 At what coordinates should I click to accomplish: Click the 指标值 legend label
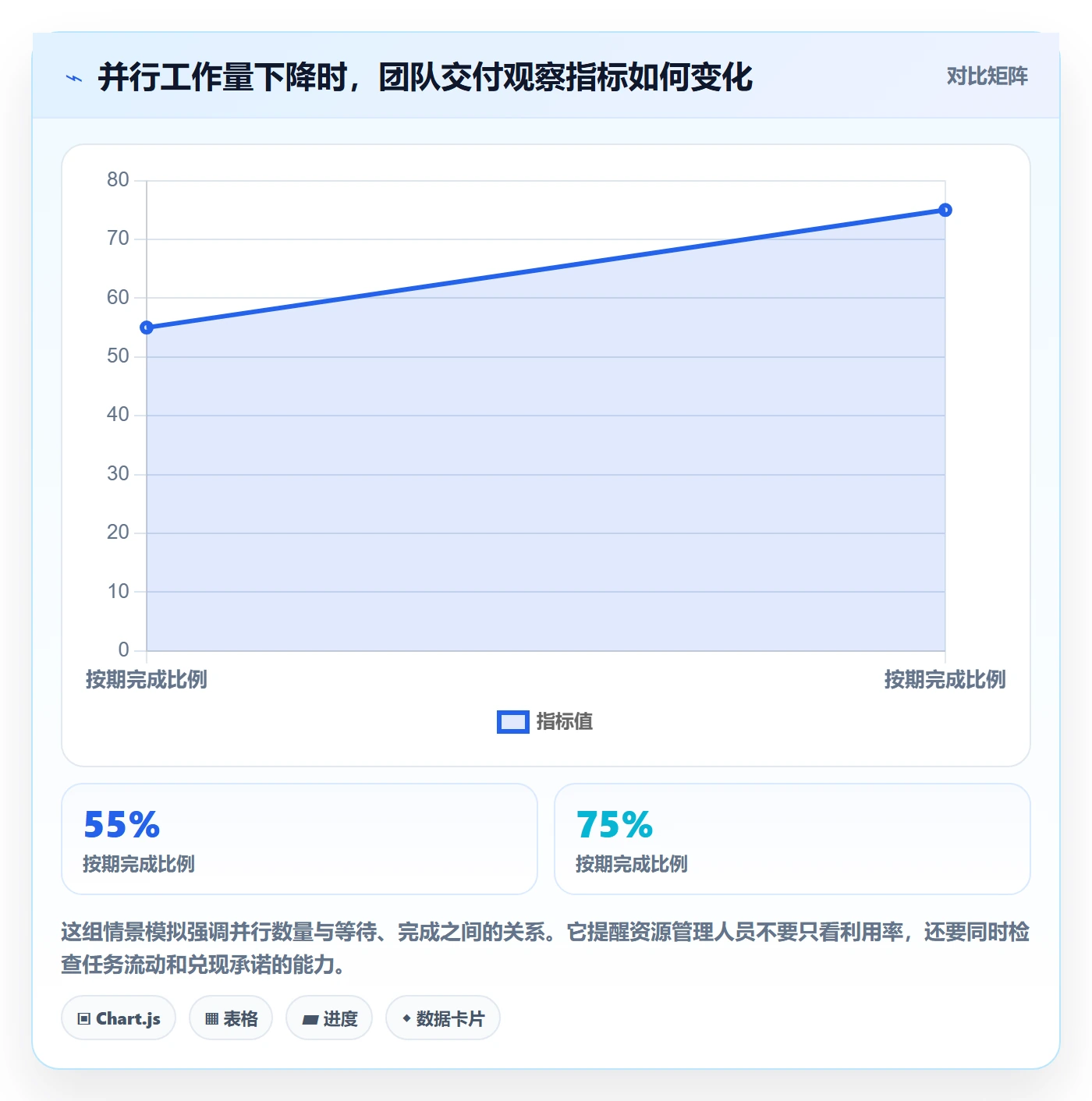(x=565, y=722)
